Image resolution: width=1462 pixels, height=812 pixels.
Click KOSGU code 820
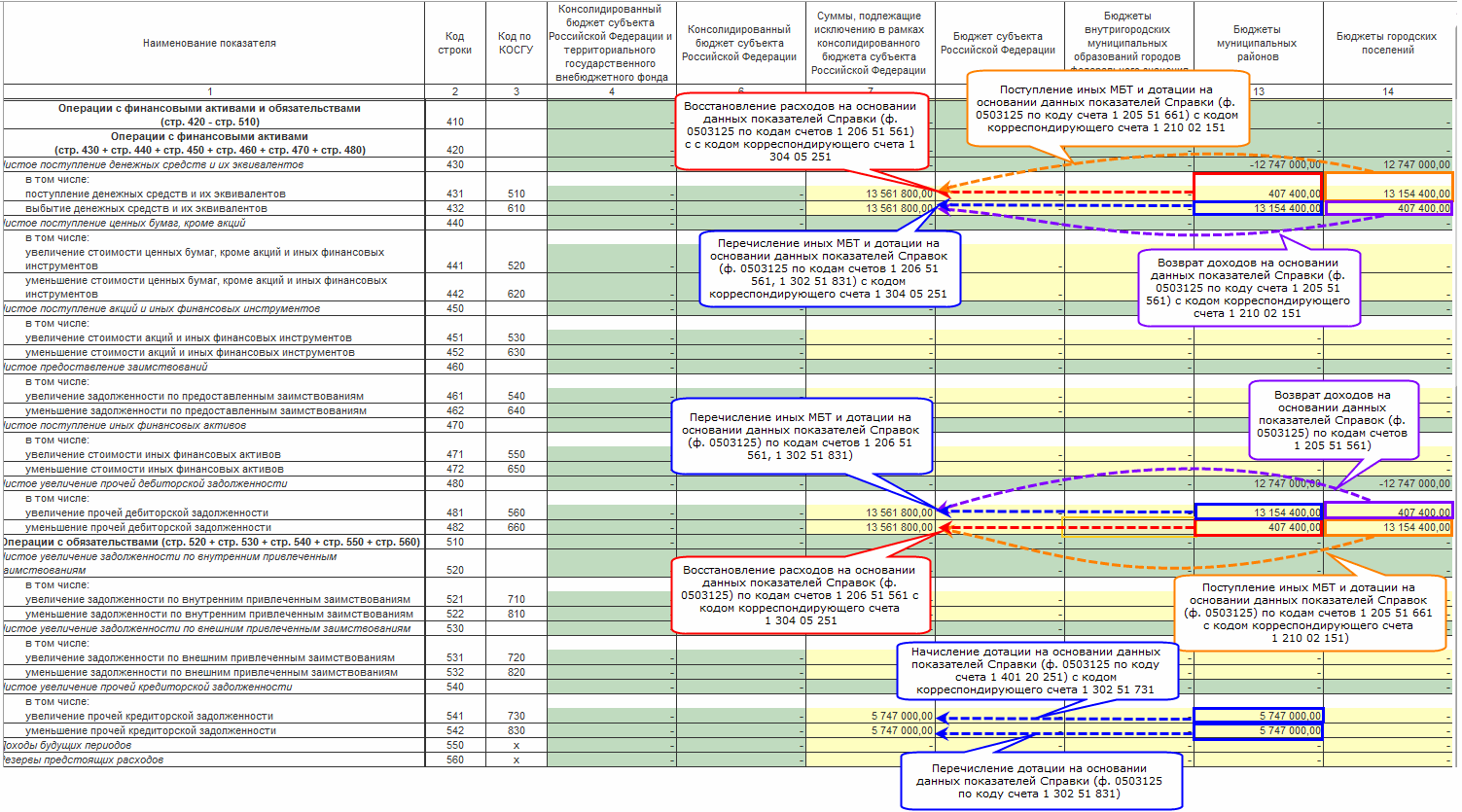pyautogui.click(x=516, y=672)
